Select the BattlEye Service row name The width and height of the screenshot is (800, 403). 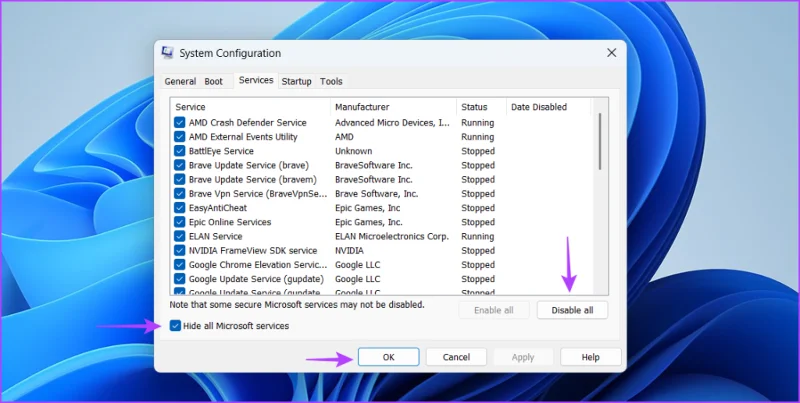click(221, 151)
